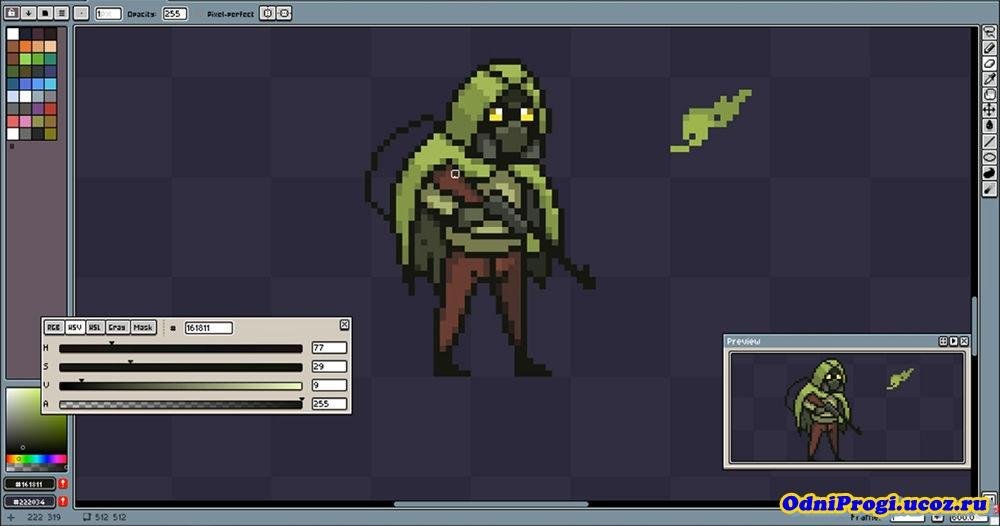1000x526 pixels.
Task: Pick the purple palette swatch
Action: pos(38,109)
